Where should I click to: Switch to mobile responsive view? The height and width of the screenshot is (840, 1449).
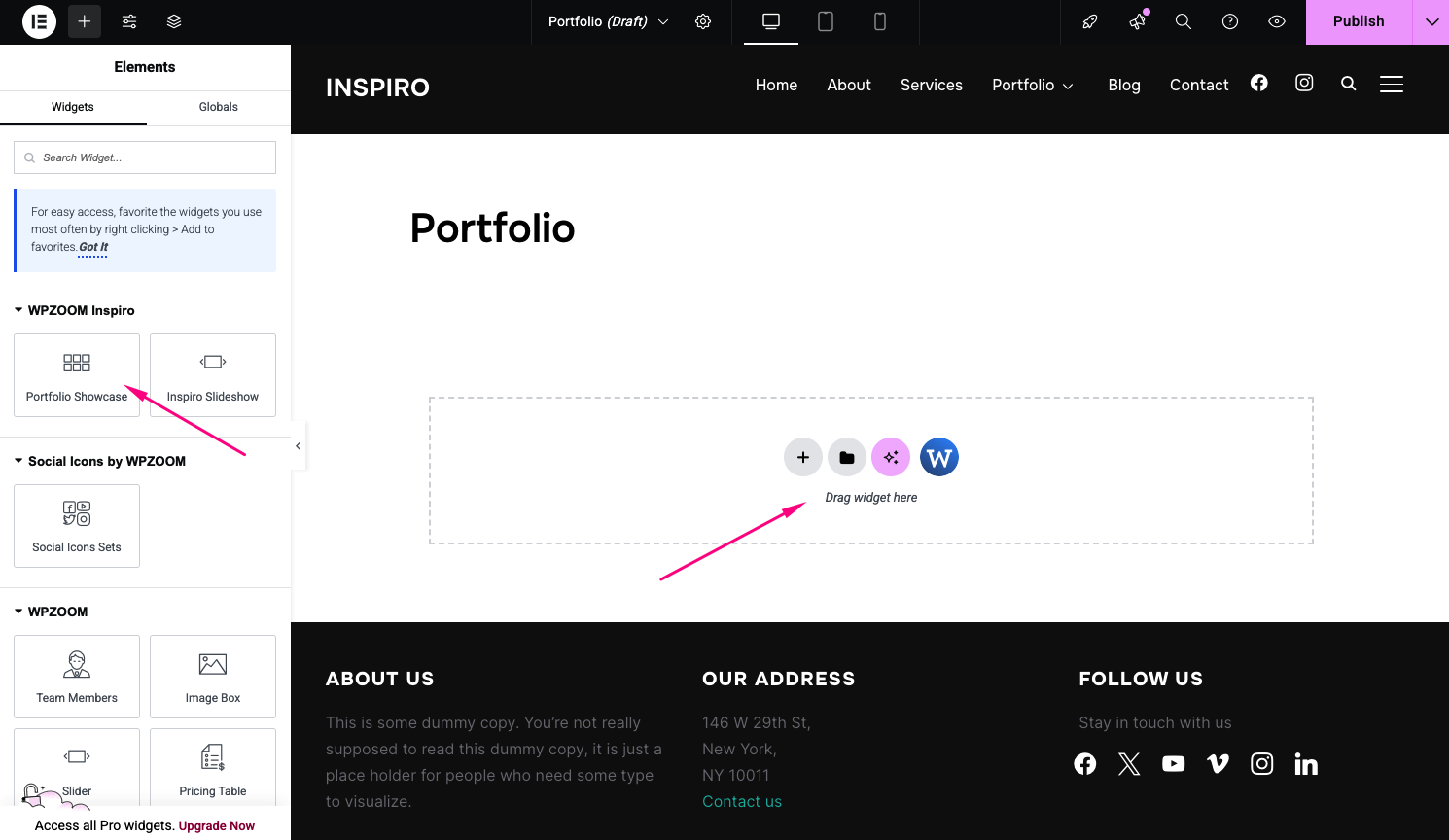(x=880, y=21)
